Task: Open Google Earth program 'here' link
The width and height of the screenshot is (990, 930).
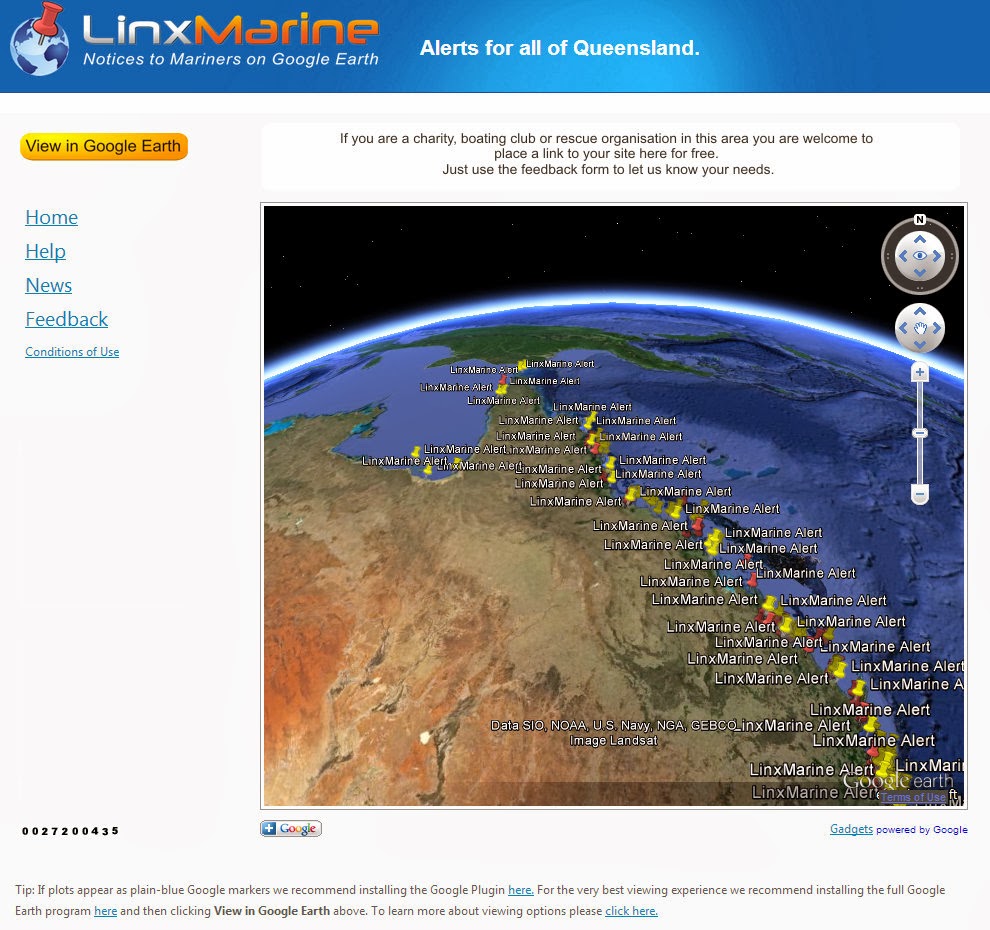Action: [x=105, y=910]
